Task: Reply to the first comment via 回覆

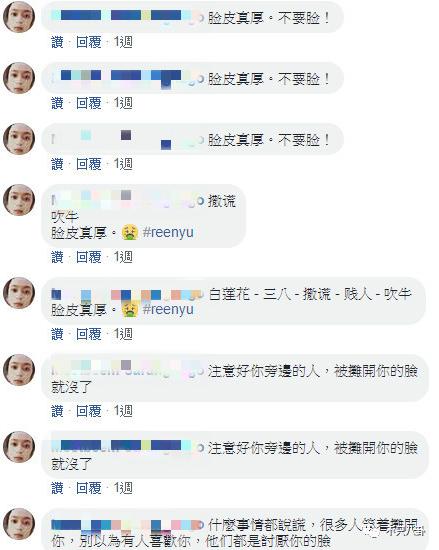Action: pos(89,42)
